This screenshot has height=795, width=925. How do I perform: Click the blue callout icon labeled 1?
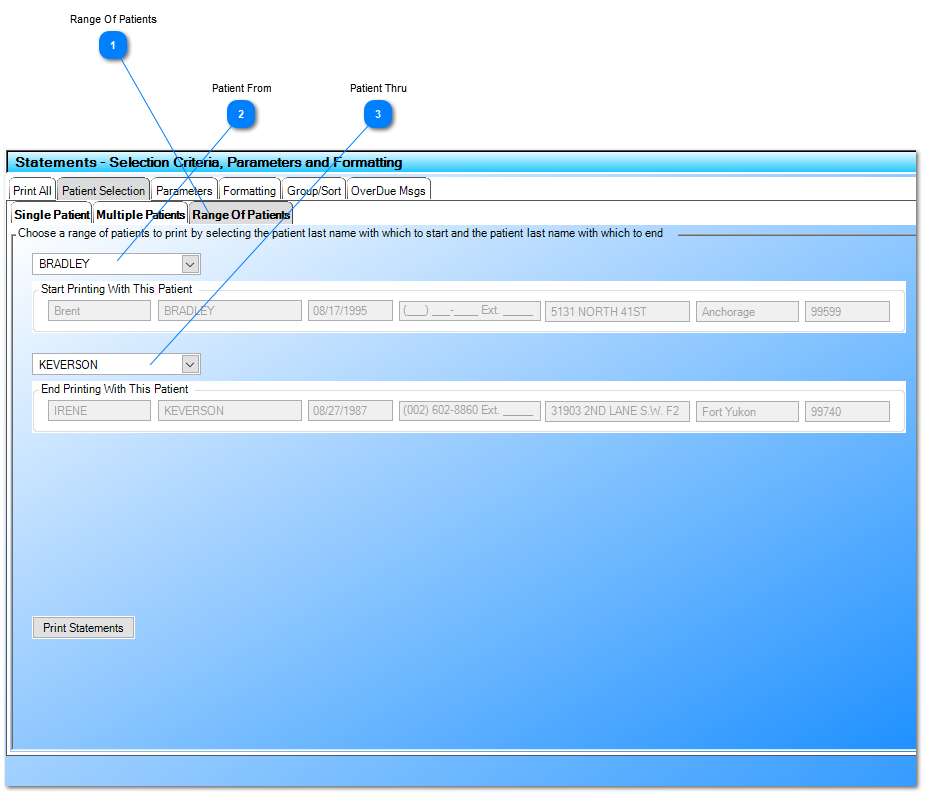[113, 45]
